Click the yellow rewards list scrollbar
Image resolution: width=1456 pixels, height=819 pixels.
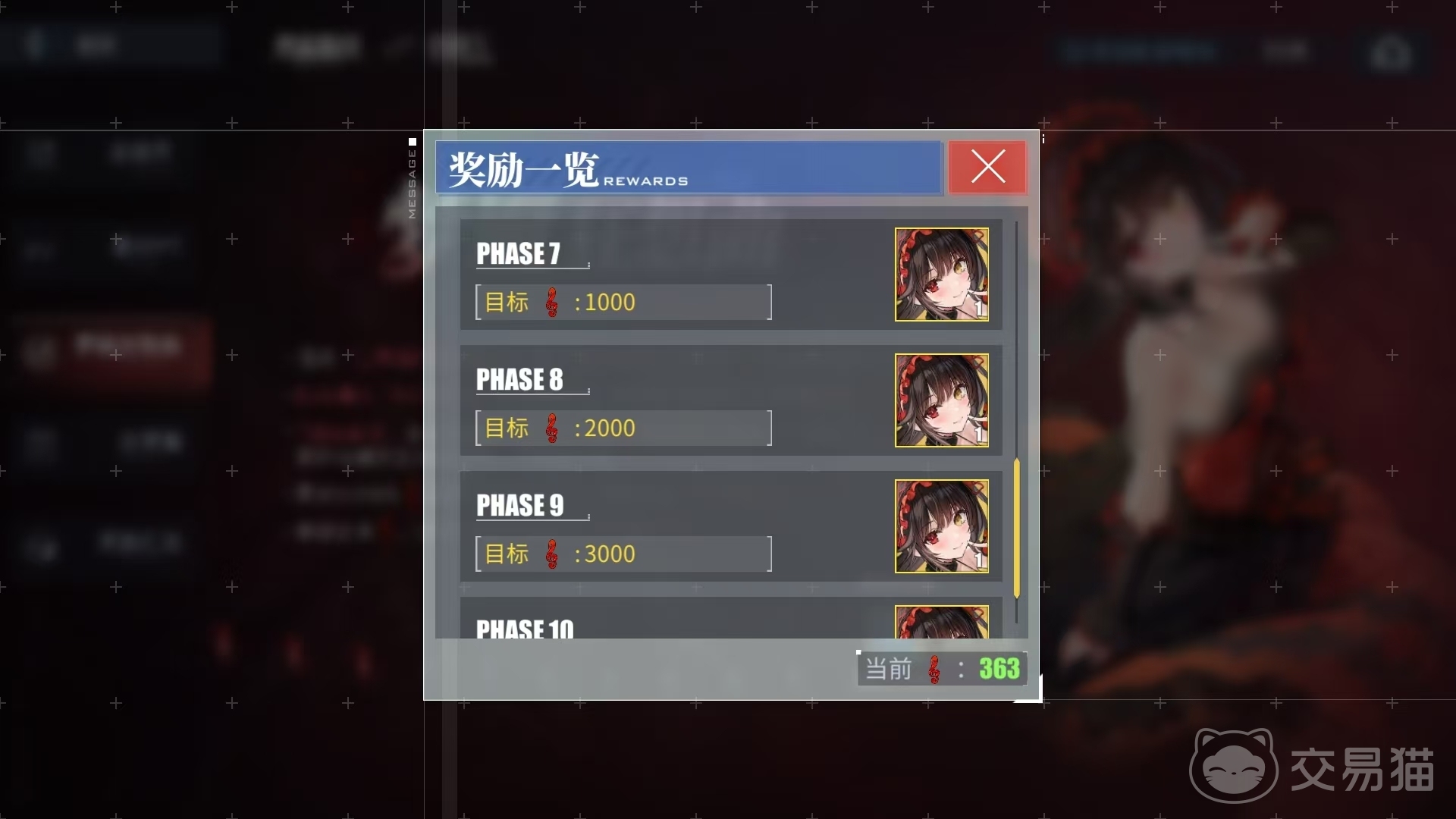[1017, 528]
